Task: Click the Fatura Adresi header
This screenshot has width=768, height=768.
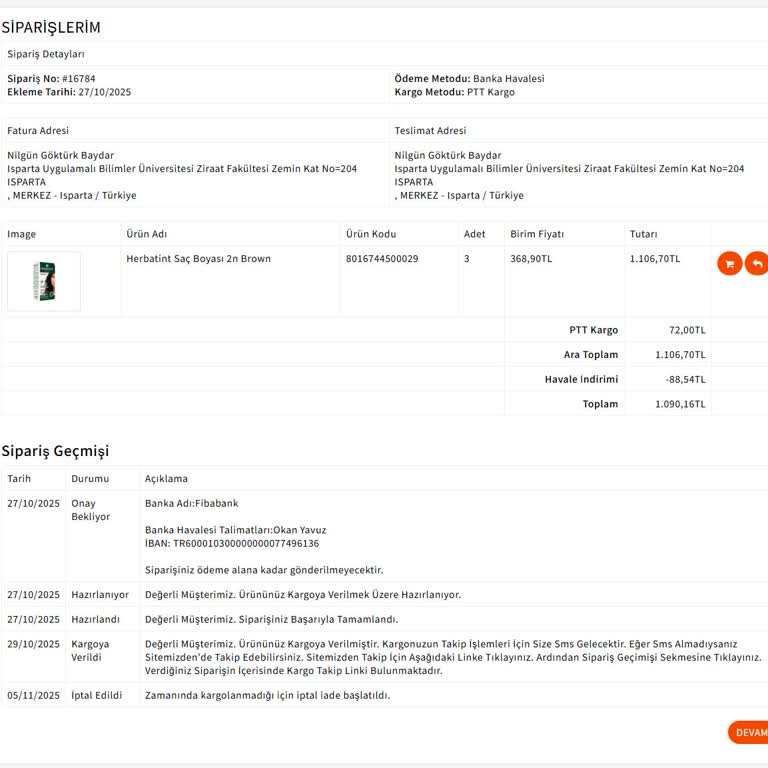Action: point(38,130)
